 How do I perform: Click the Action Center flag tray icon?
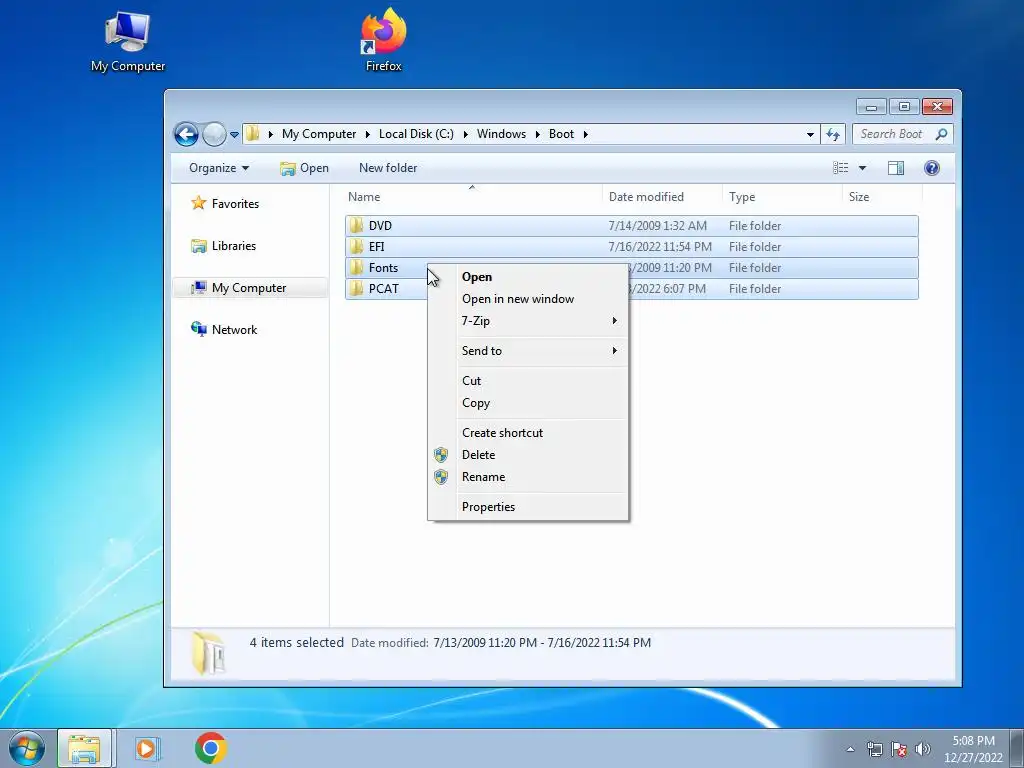[899, 750]
